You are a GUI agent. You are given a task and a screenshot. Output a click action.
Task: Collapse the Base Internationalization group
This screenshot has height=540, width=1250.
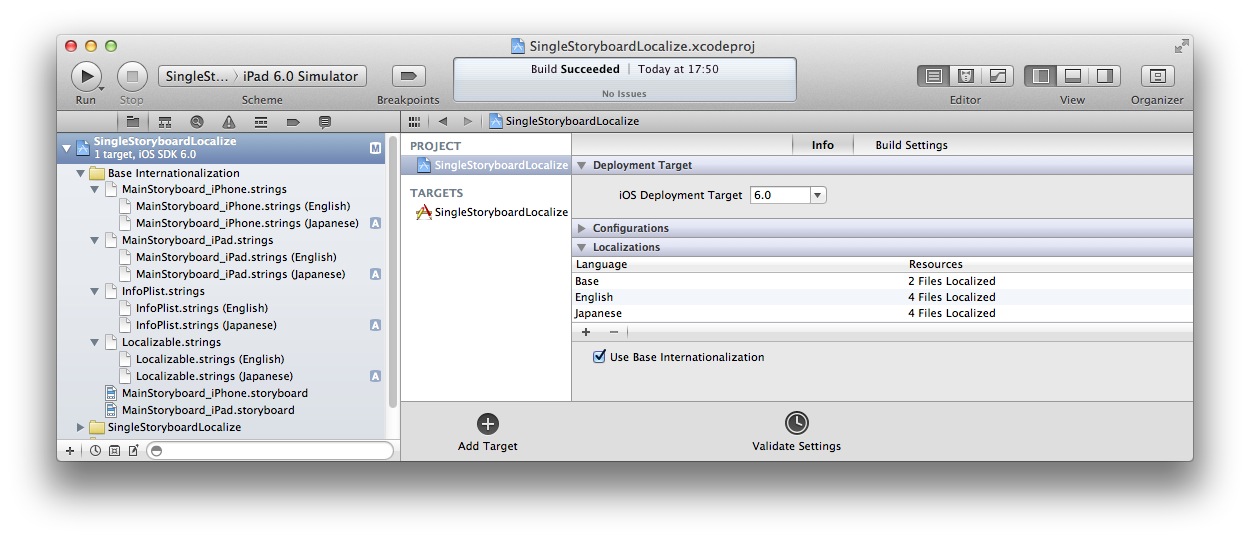[x=81, y=173]
